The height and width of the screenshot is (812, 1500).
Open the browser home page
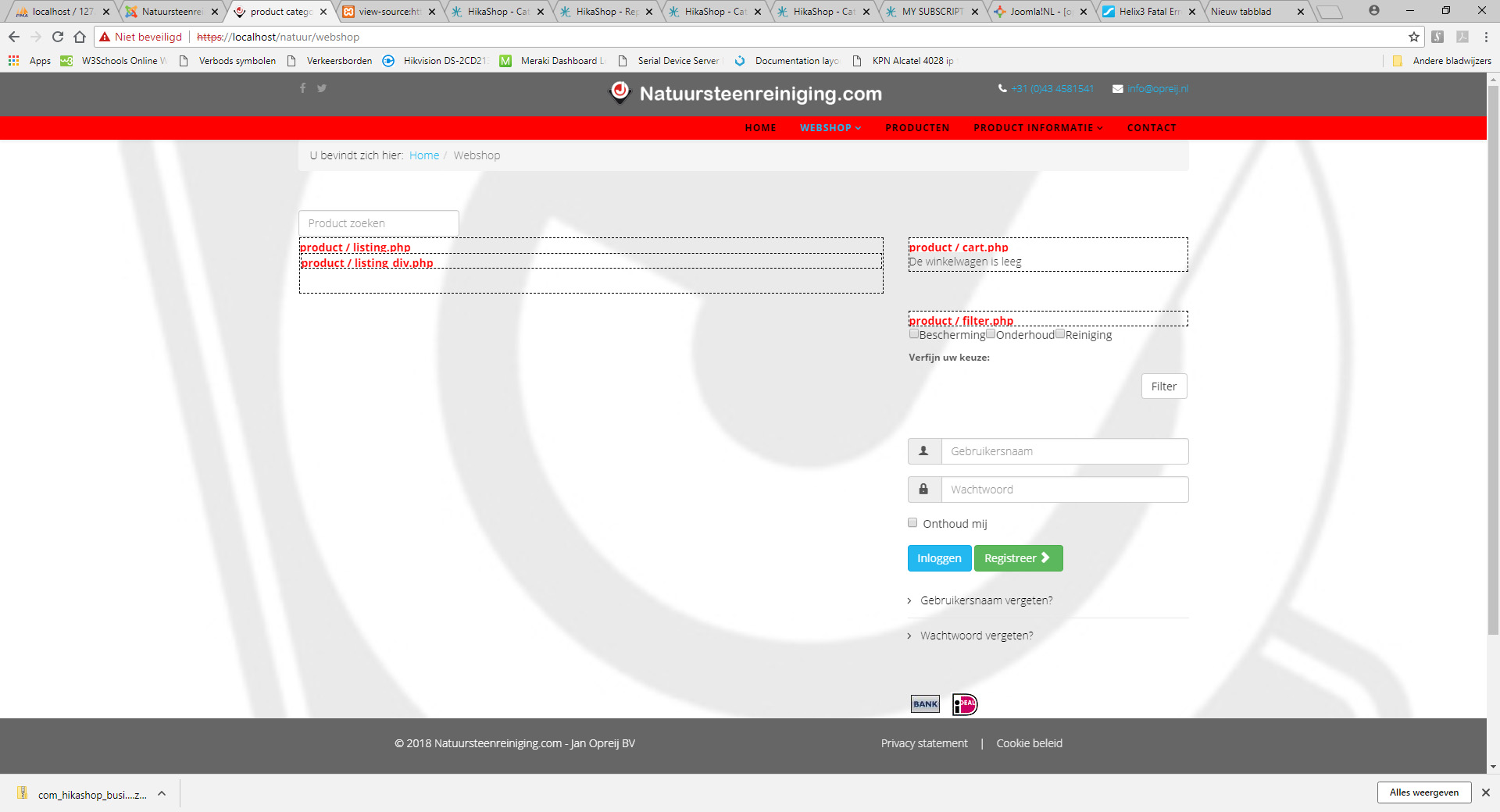(80, 37)
